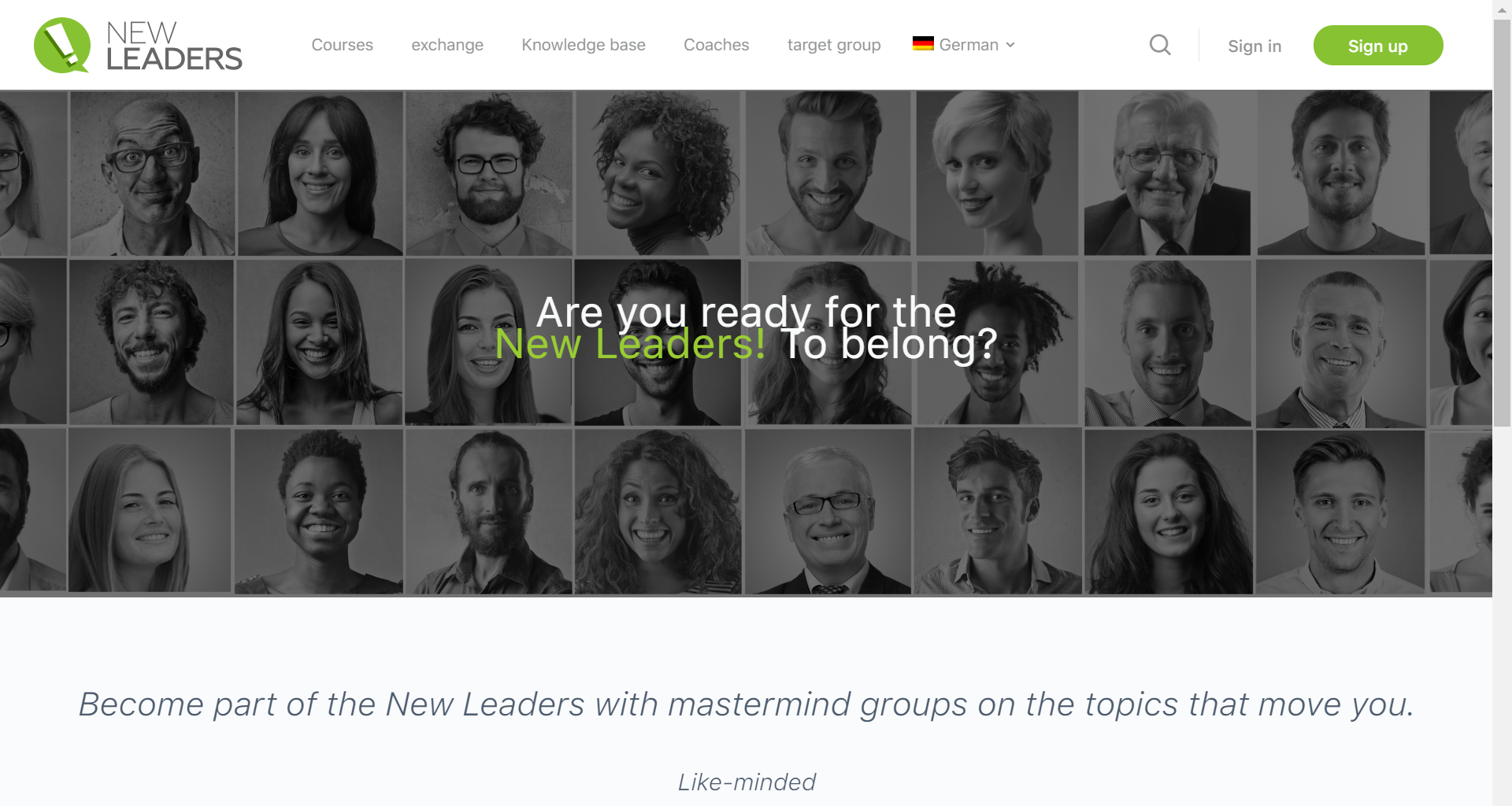Click the Like-minded heading text
Viewport: 1512px width, 806px height.
click(747, 782)
